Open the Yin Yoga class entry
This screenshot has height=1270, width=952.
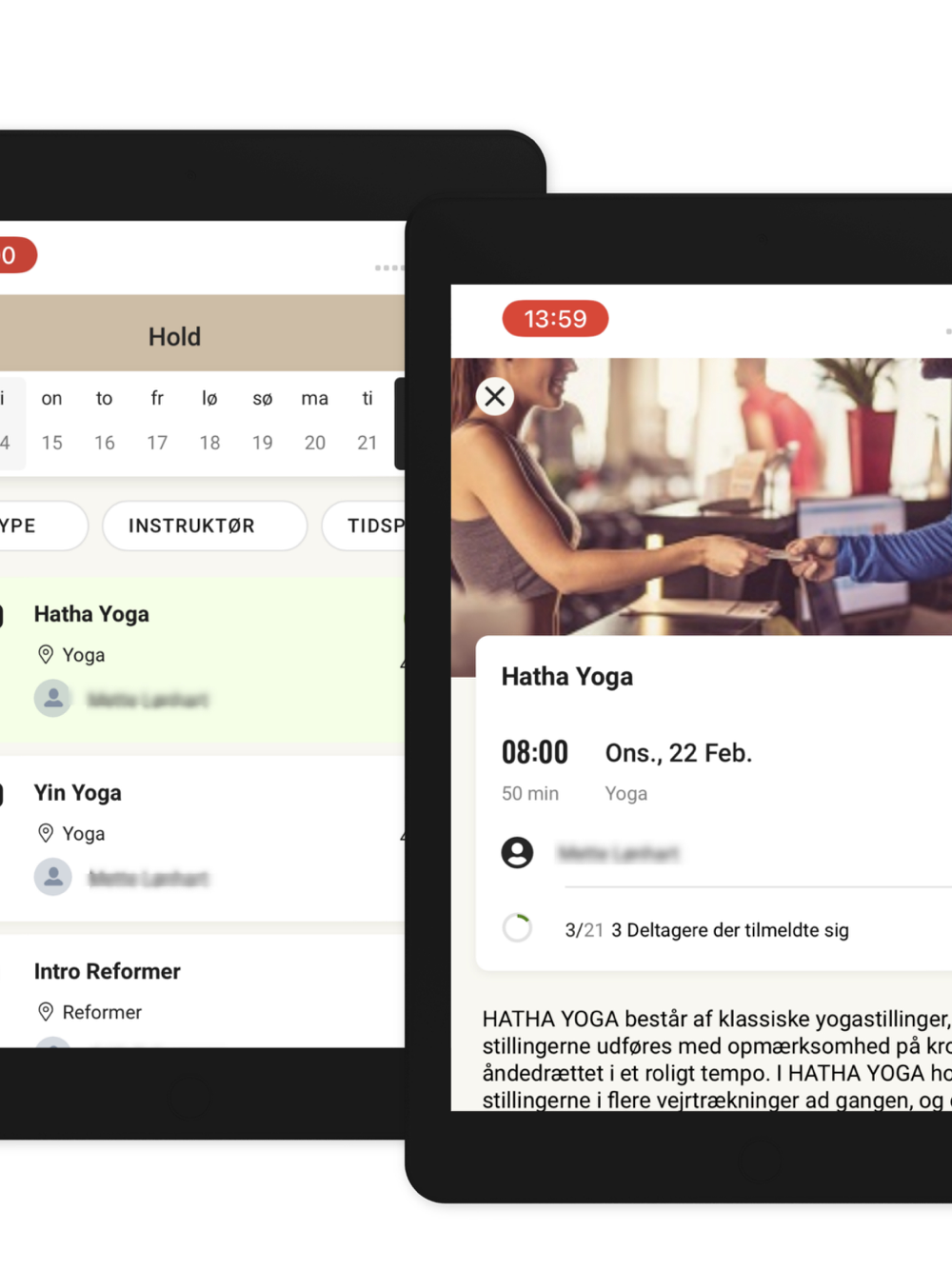click(202, 838)
